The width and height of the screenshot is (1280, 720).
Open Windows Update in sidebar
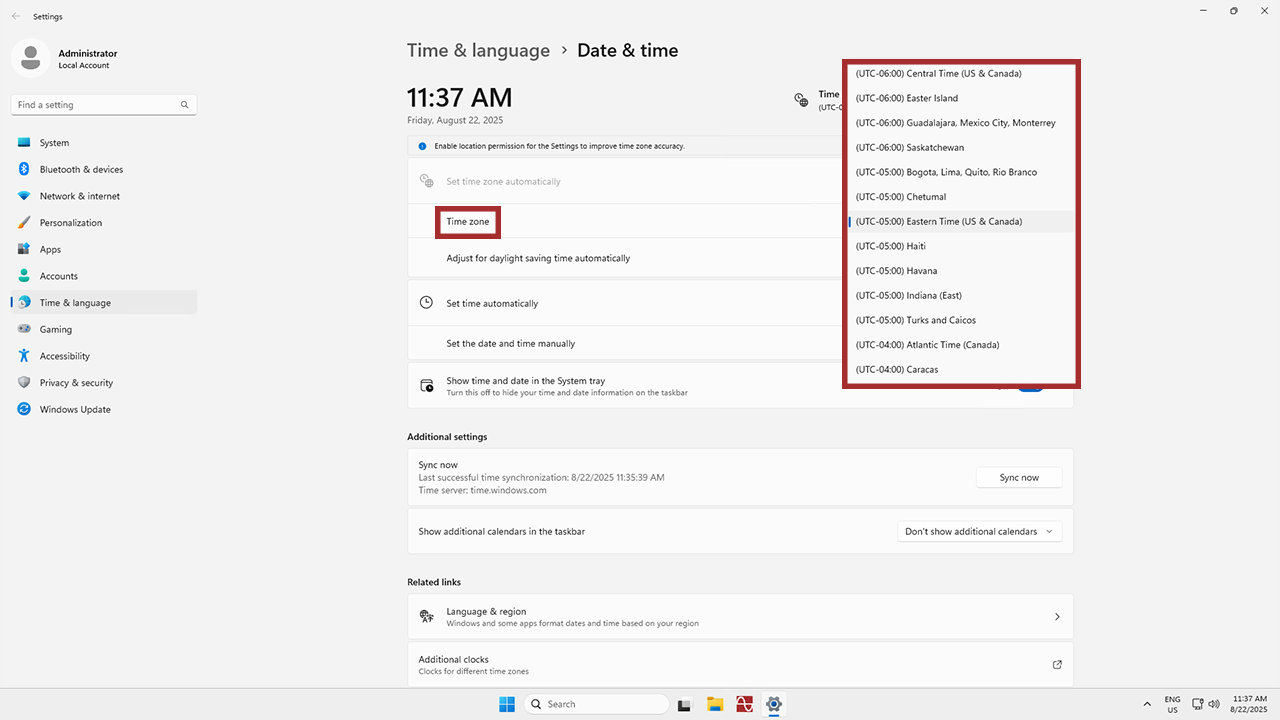click(x=75, y=410)
